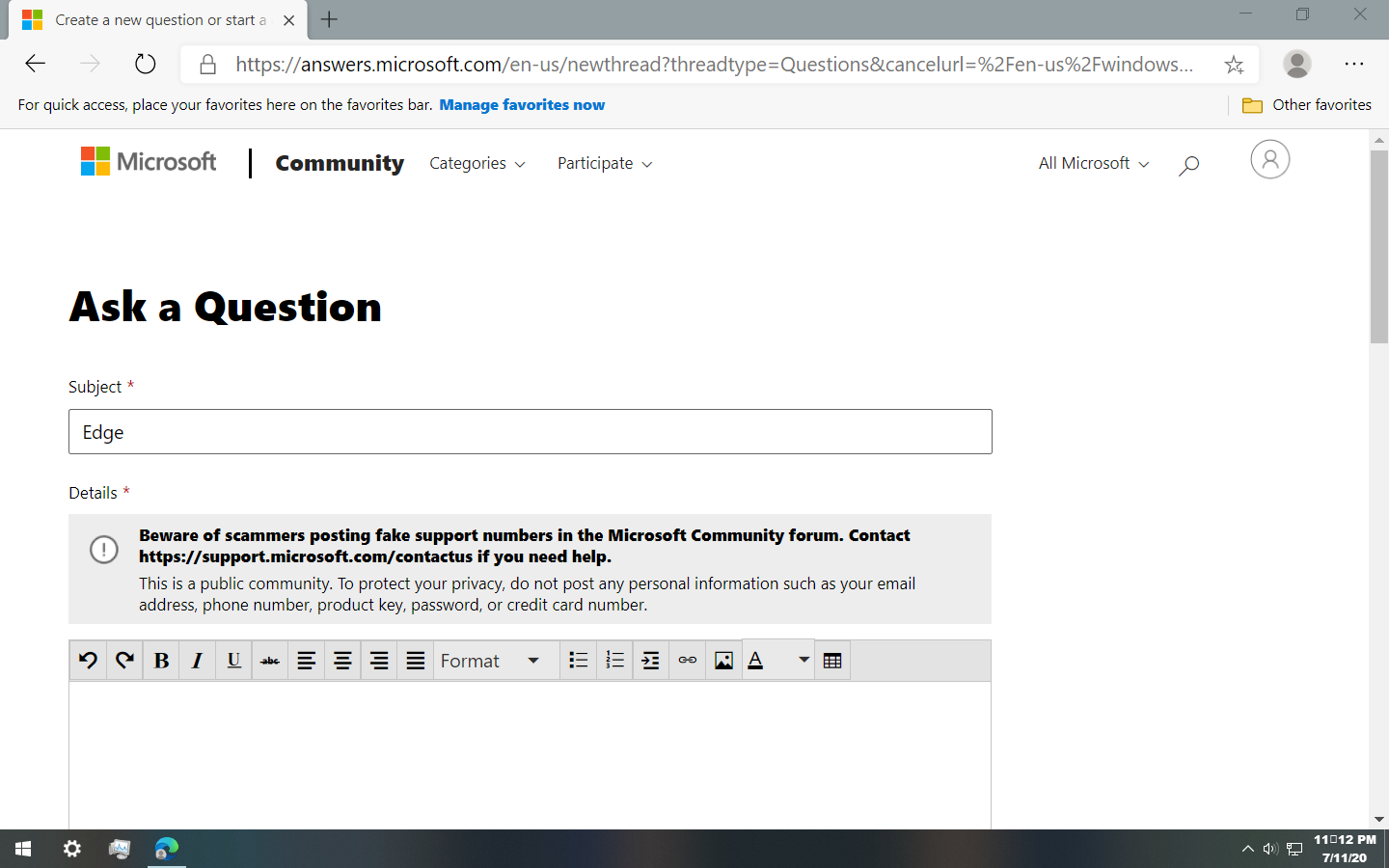Screen dimensions: 1389x868
Task: Add page to favorites star icon
Action: pos(1234,65)
